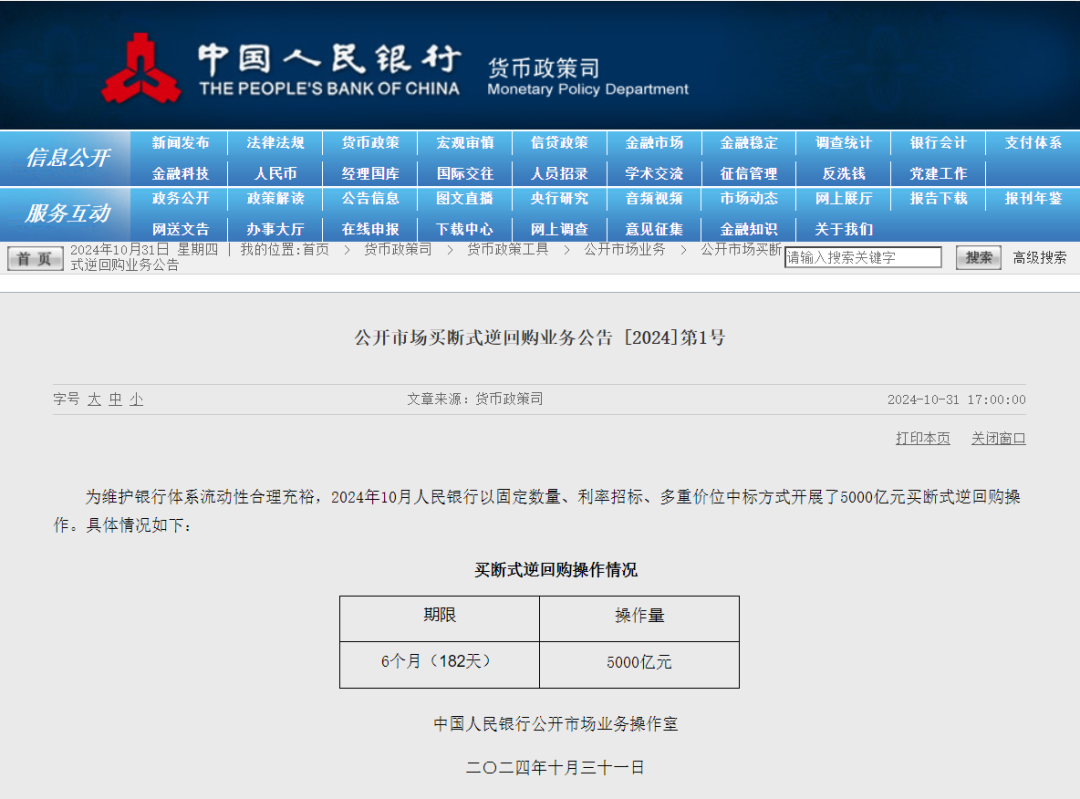This screenshot has width=1080, height=799.
Task: Open the 公告信息 menu item
Action: 370,198
